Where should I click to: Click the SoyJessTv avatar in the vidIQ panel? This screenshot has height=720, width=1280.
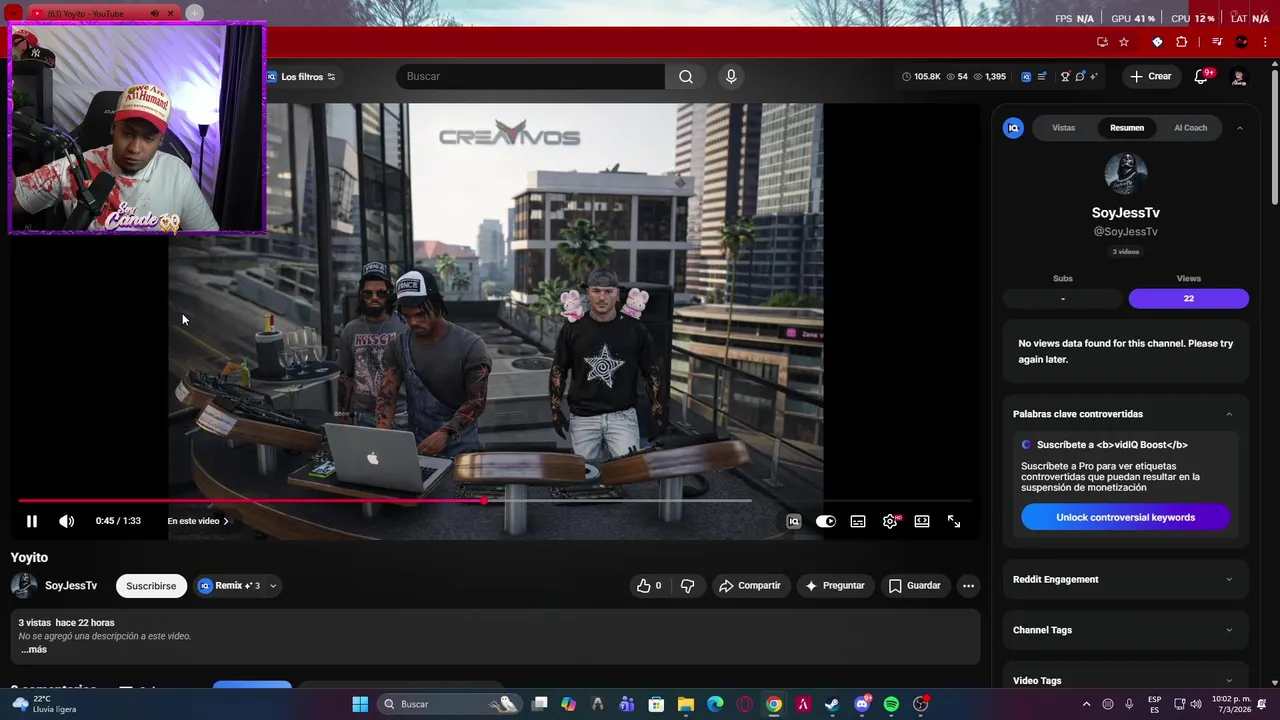click(x=1125, y=174)
